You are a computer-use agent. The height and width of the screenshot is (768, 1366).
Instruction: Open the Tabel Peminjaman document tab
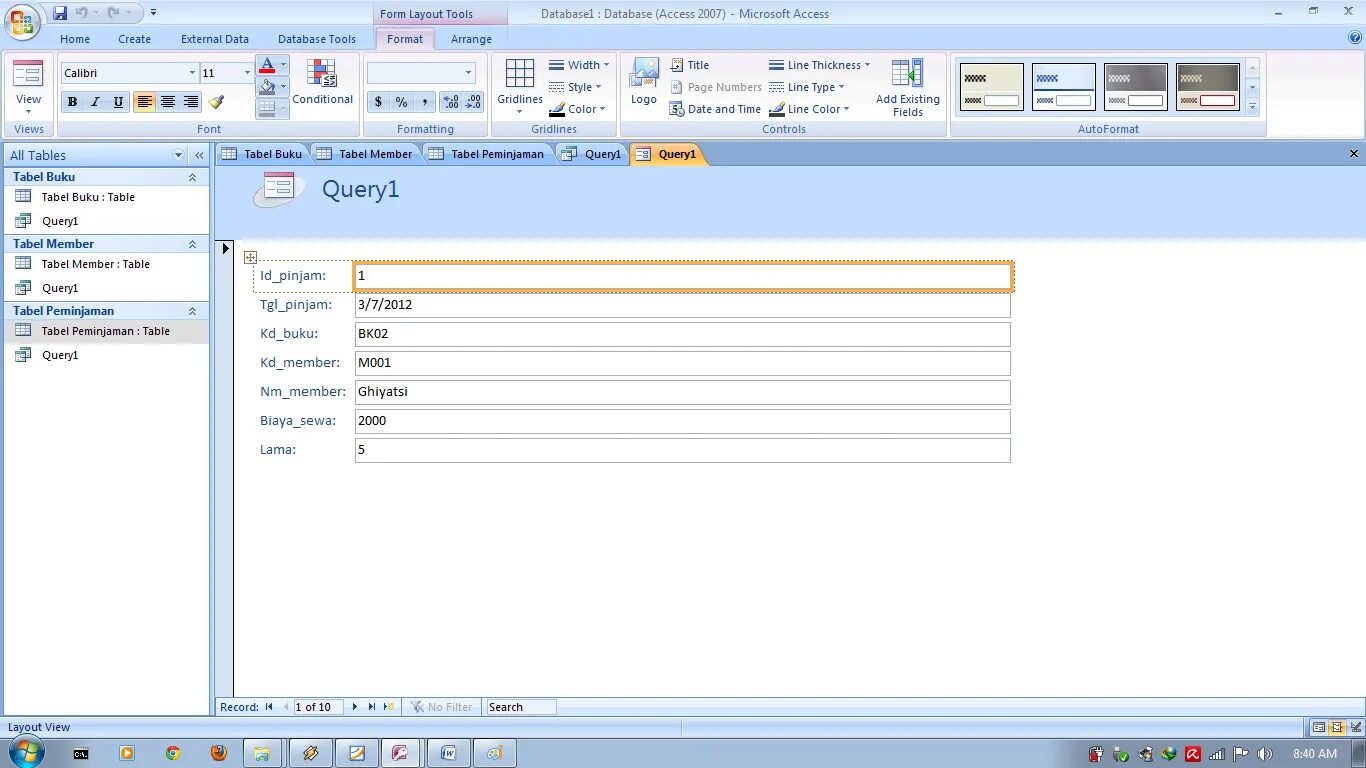tap(487, 154)
